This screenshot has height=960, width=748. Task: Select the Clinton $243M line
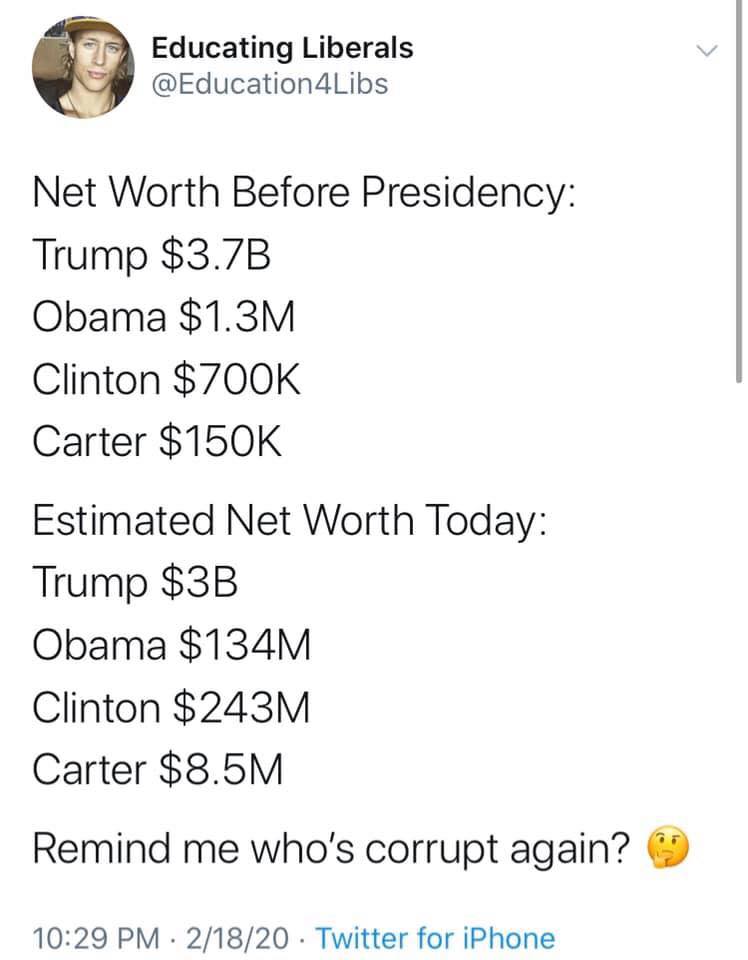pyautogui.click(x=171, y=708)
